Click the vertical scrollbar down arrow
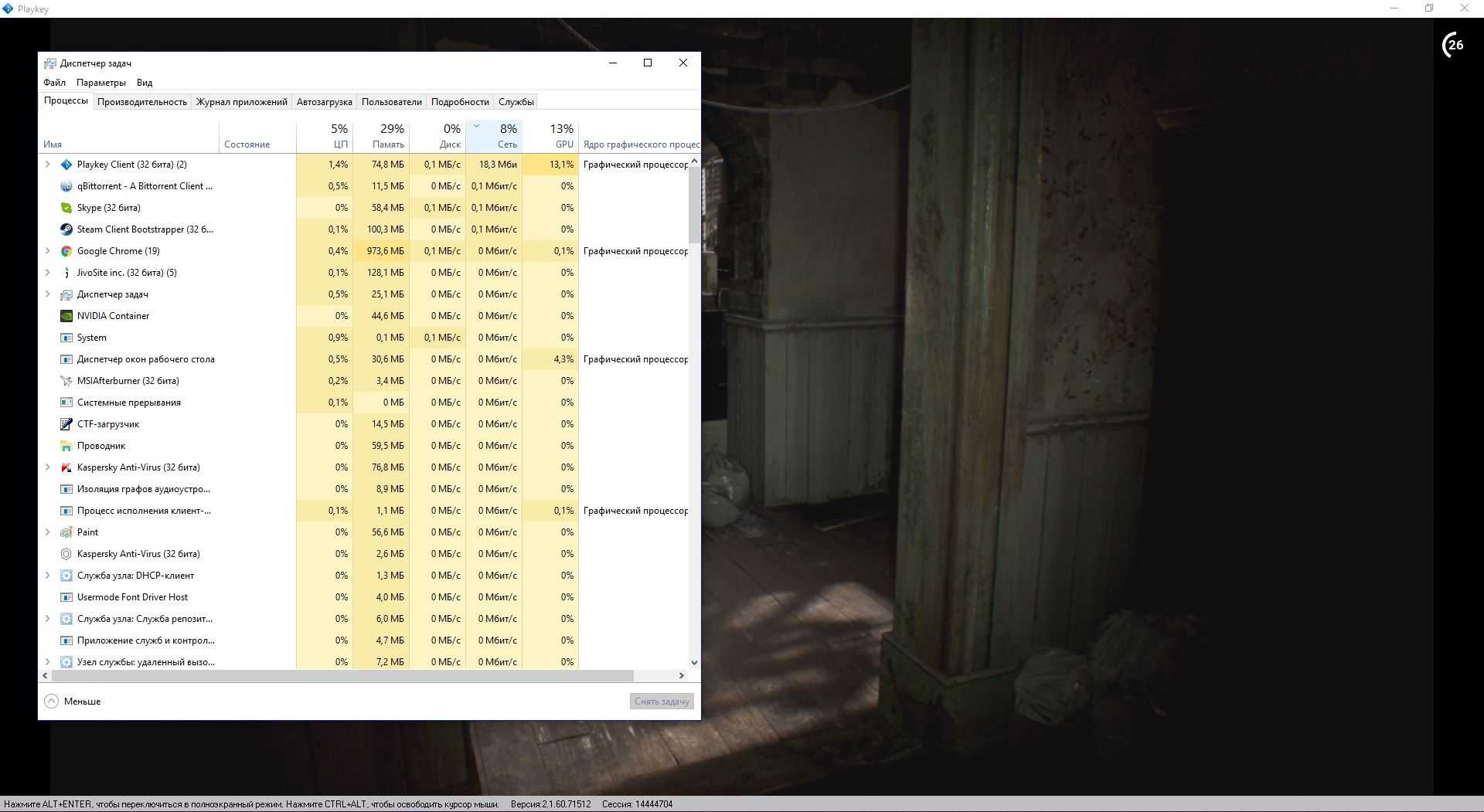This screenshot has width=1484, height=812. pyautogui.click(x=694, y=662)
